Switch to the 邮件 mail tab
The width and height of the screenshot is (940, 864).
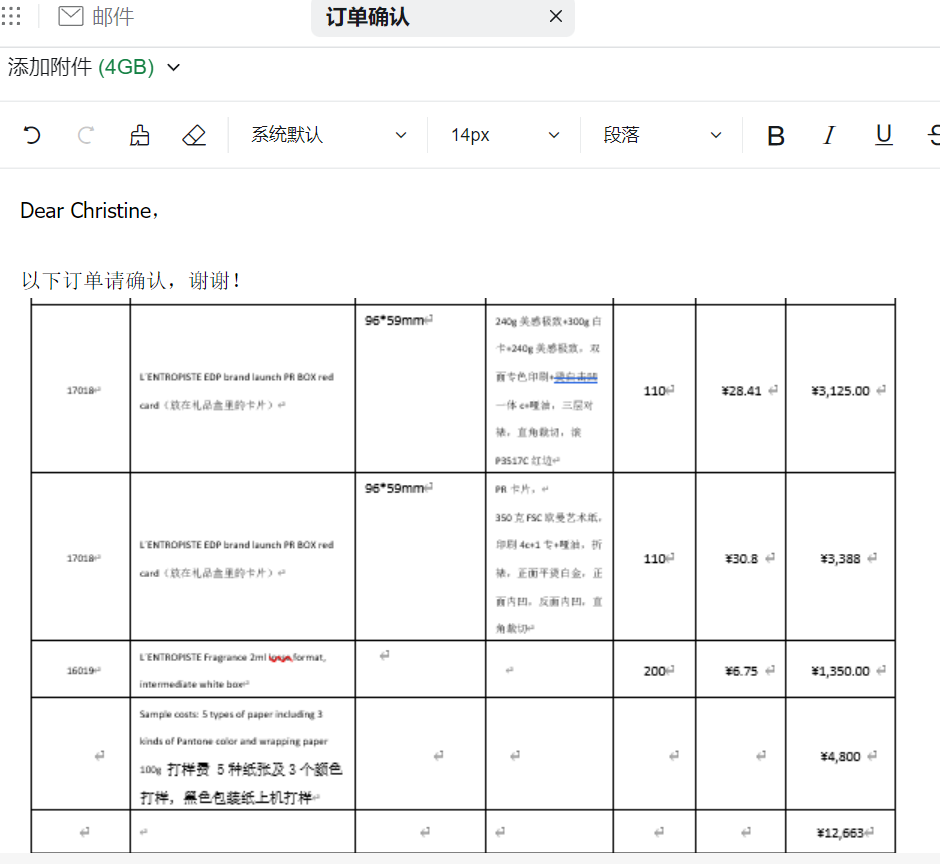97,16
